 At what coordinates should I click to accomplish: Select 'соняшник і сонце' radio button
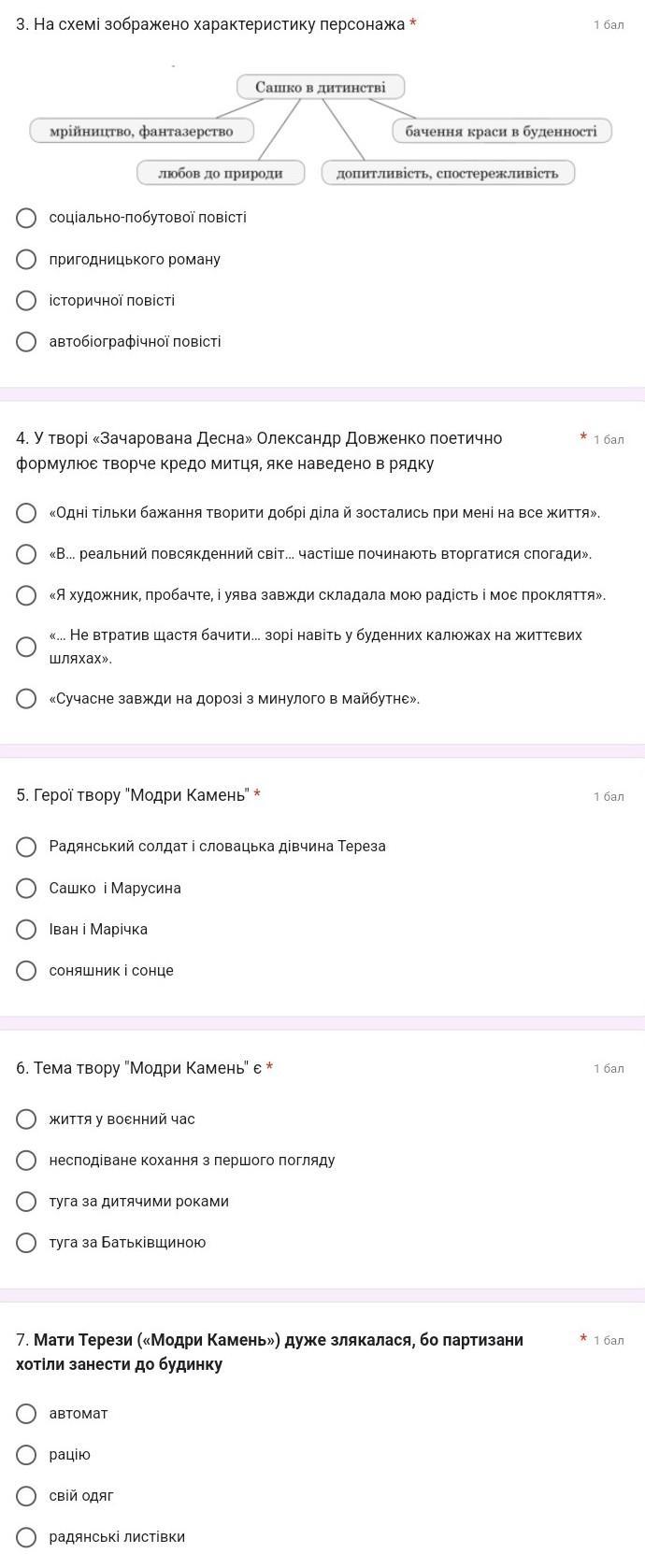pos(27,971)
